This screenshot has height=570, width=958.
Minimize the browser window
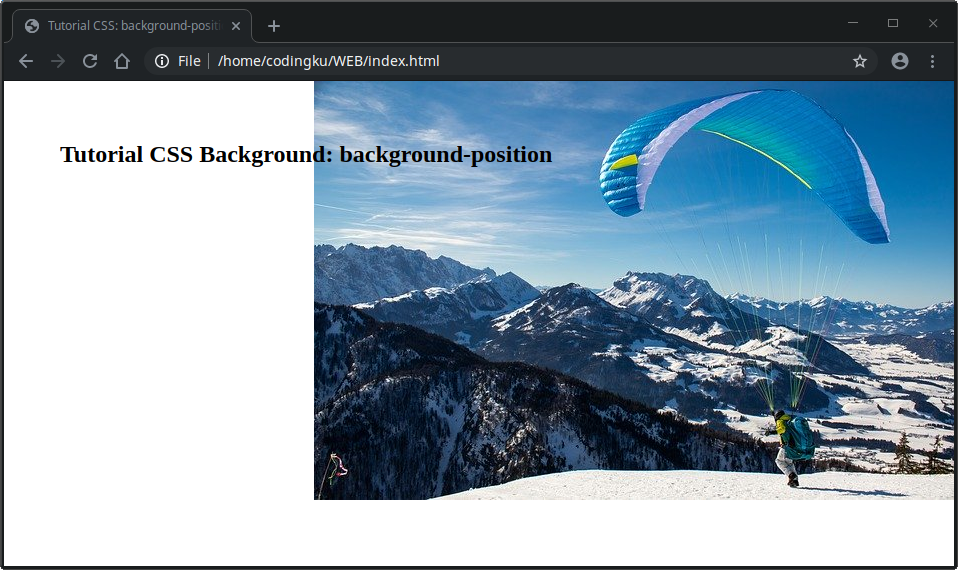(x=853, y=23)
